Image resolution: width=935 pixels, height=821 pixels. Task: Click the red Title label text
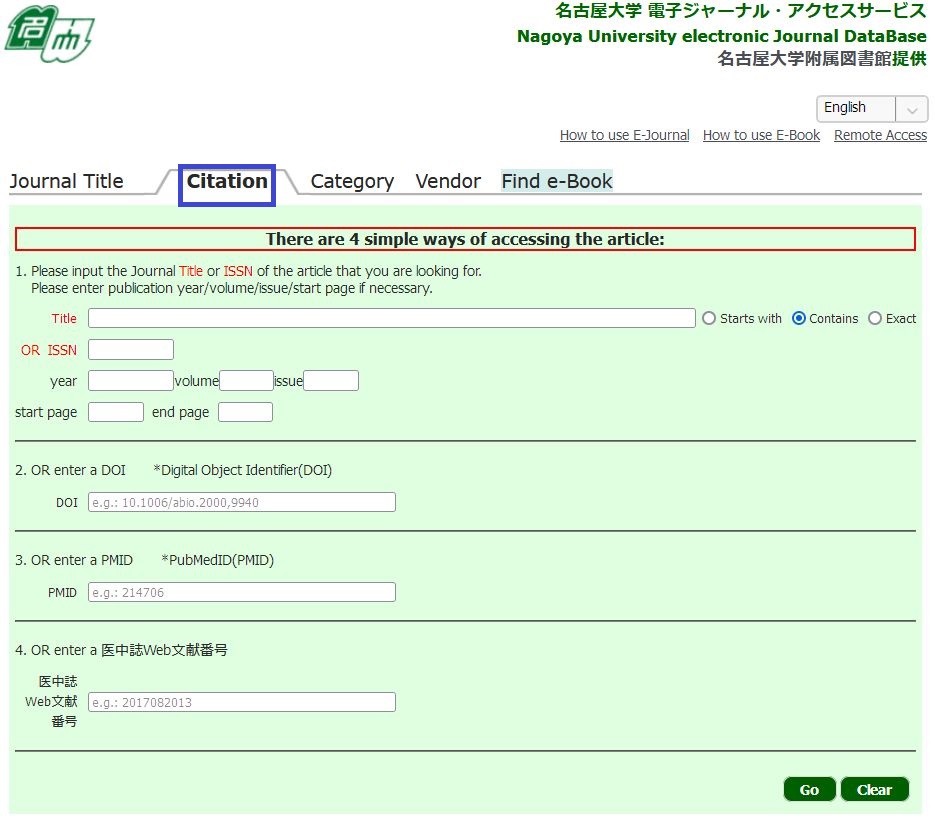[x=64, y=318]
